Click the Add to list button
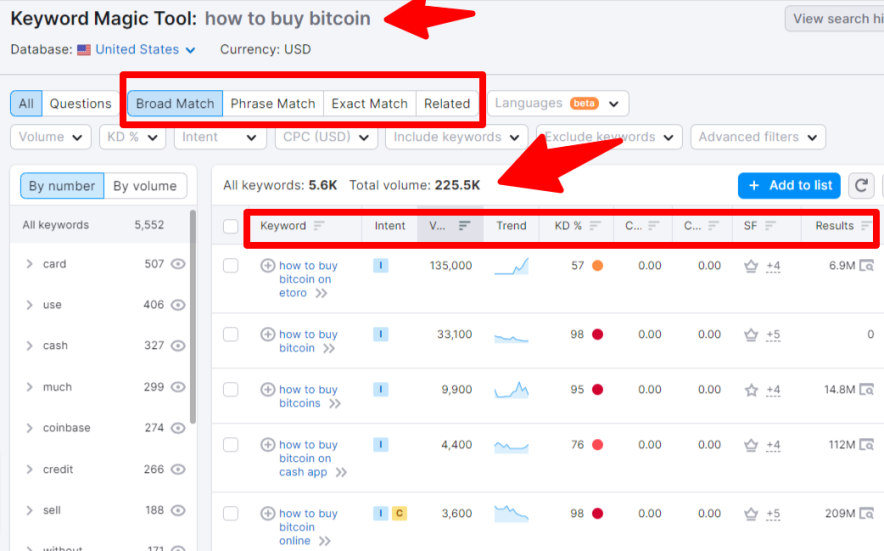 (789, 186)
